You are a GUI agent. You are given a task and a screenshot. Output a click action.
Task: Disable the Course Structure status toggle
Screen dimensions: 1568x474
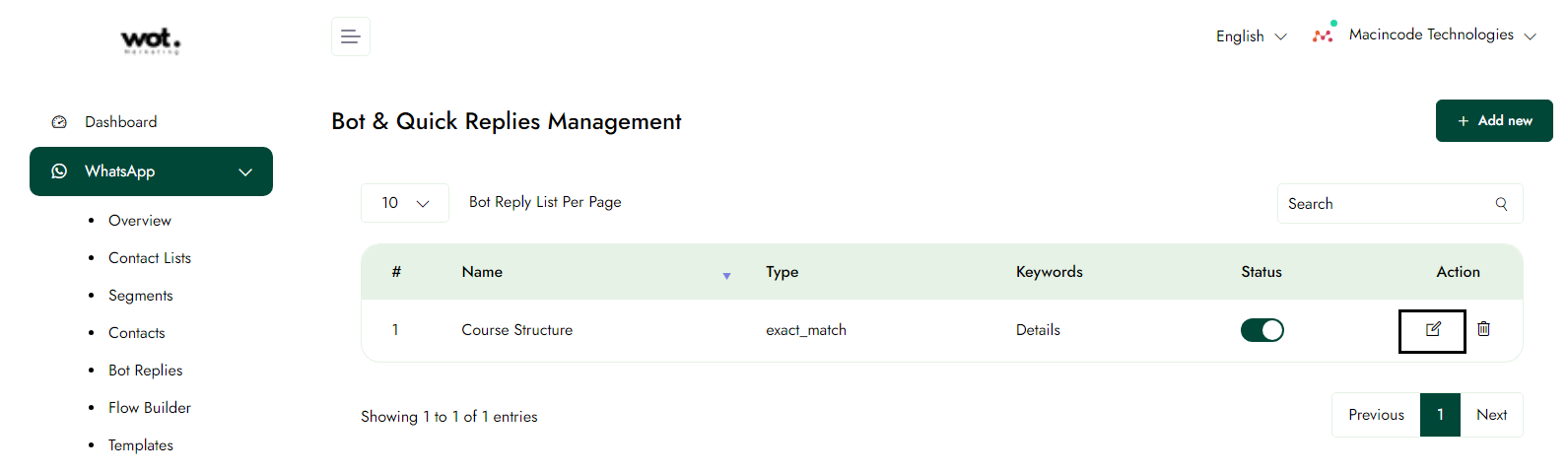[1261, 330]
